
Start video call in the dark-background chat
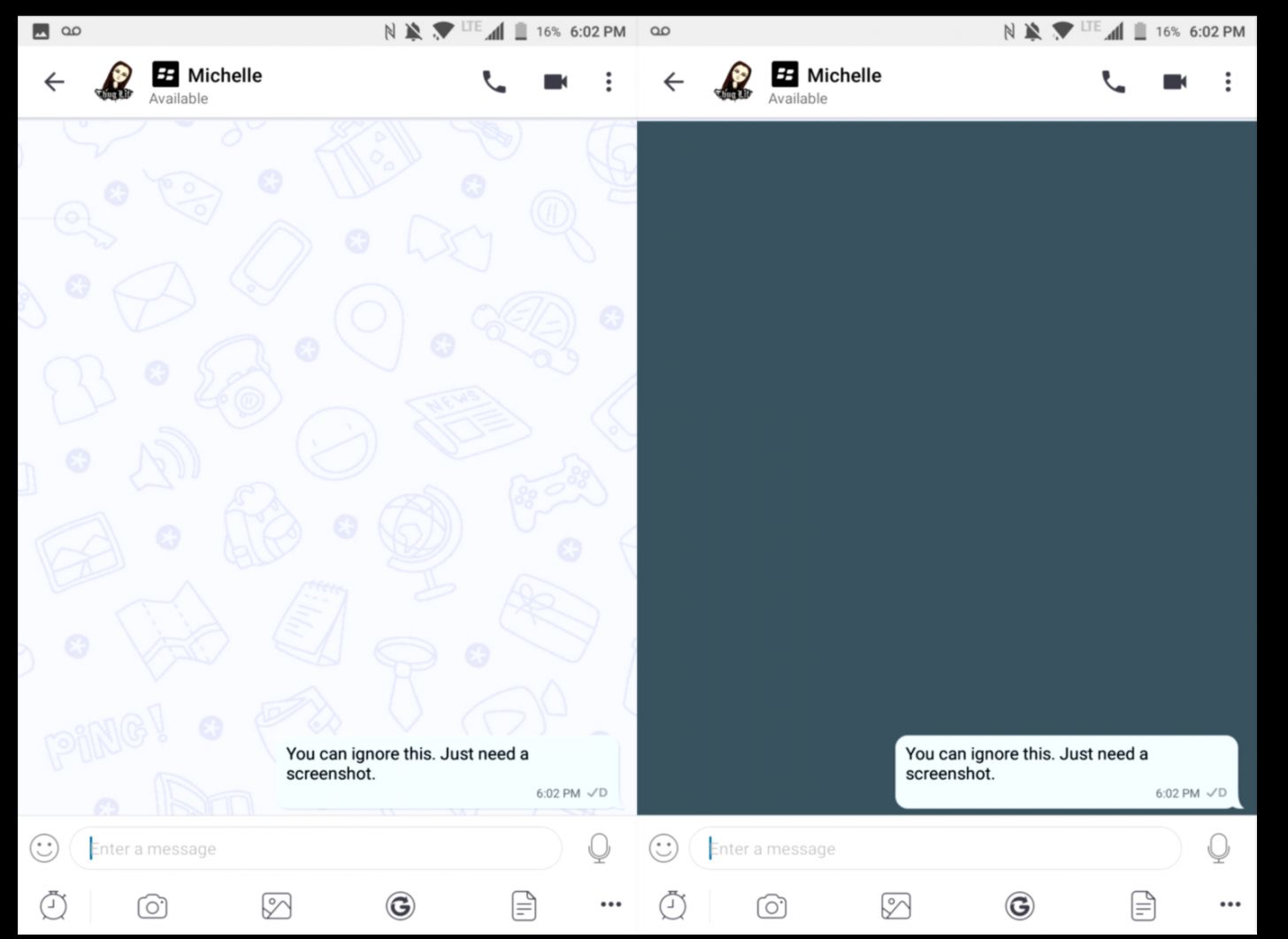(1175, 82)
